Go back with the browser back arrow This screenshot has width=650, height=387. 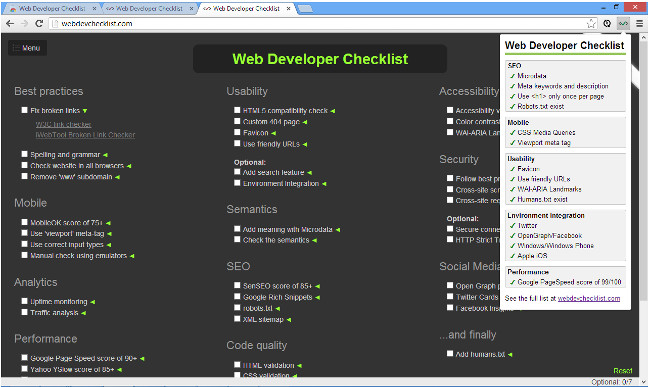(10, 24)
